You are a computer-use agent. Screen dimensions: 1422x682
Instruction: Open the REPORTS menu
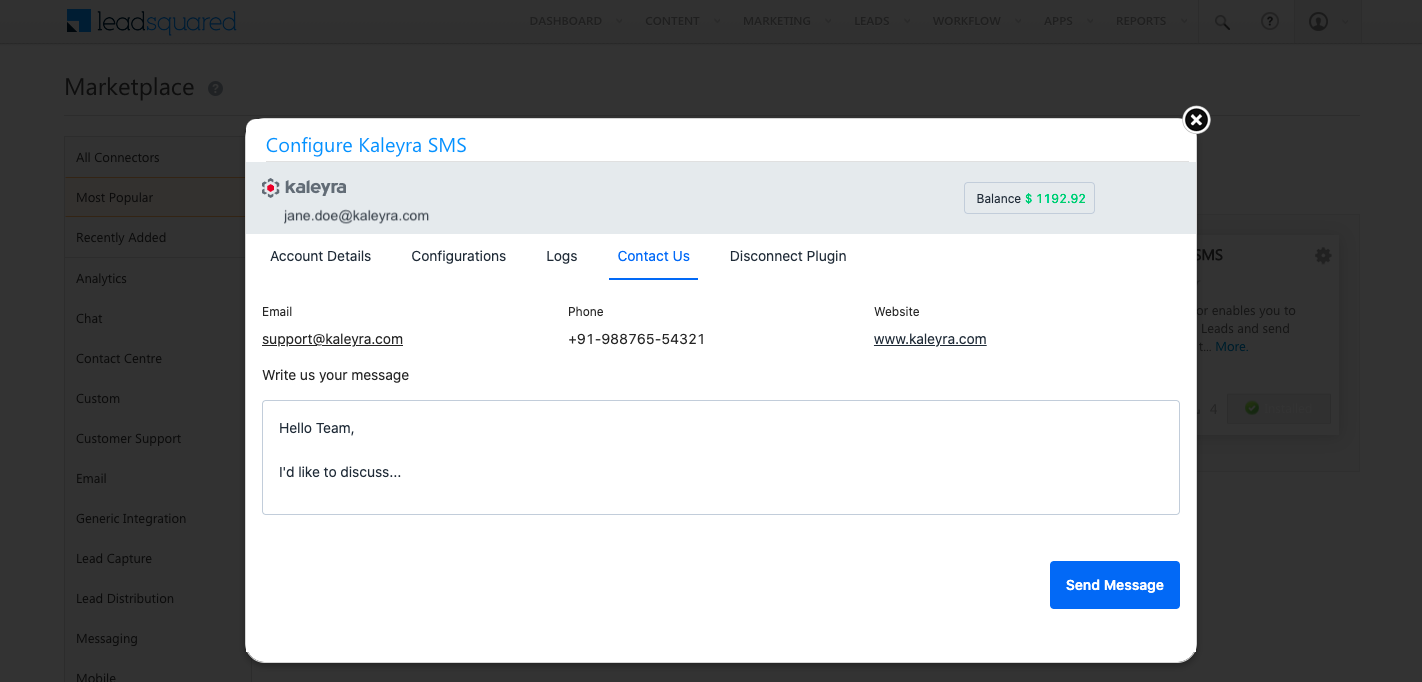pos(1141,21)
